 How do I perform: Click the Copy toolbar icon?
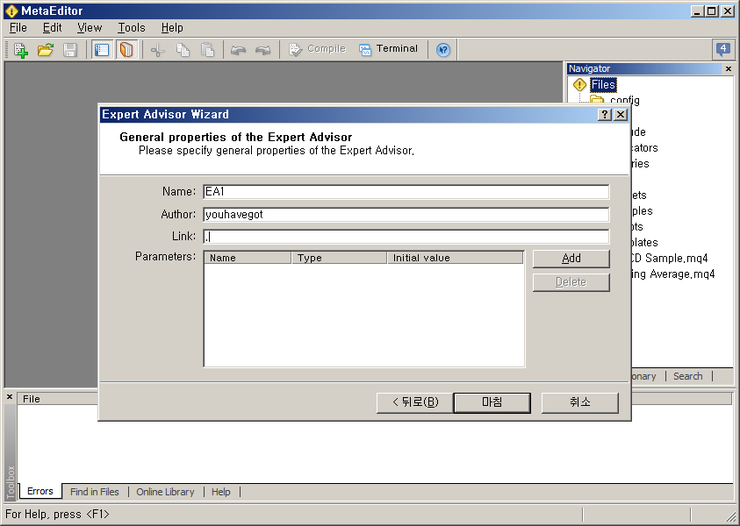click(x=183, y=50)
